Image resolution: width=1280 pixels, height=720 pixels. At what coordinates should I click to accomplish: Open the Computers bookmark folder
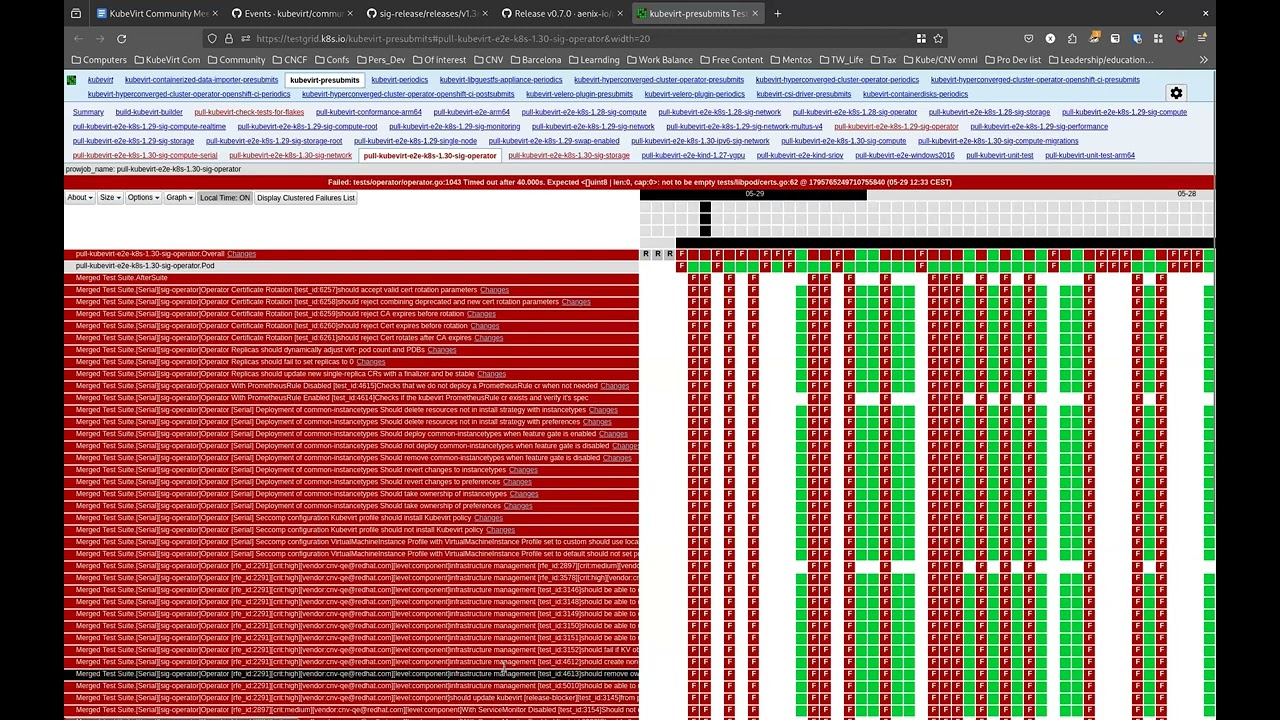click(99, 60)
